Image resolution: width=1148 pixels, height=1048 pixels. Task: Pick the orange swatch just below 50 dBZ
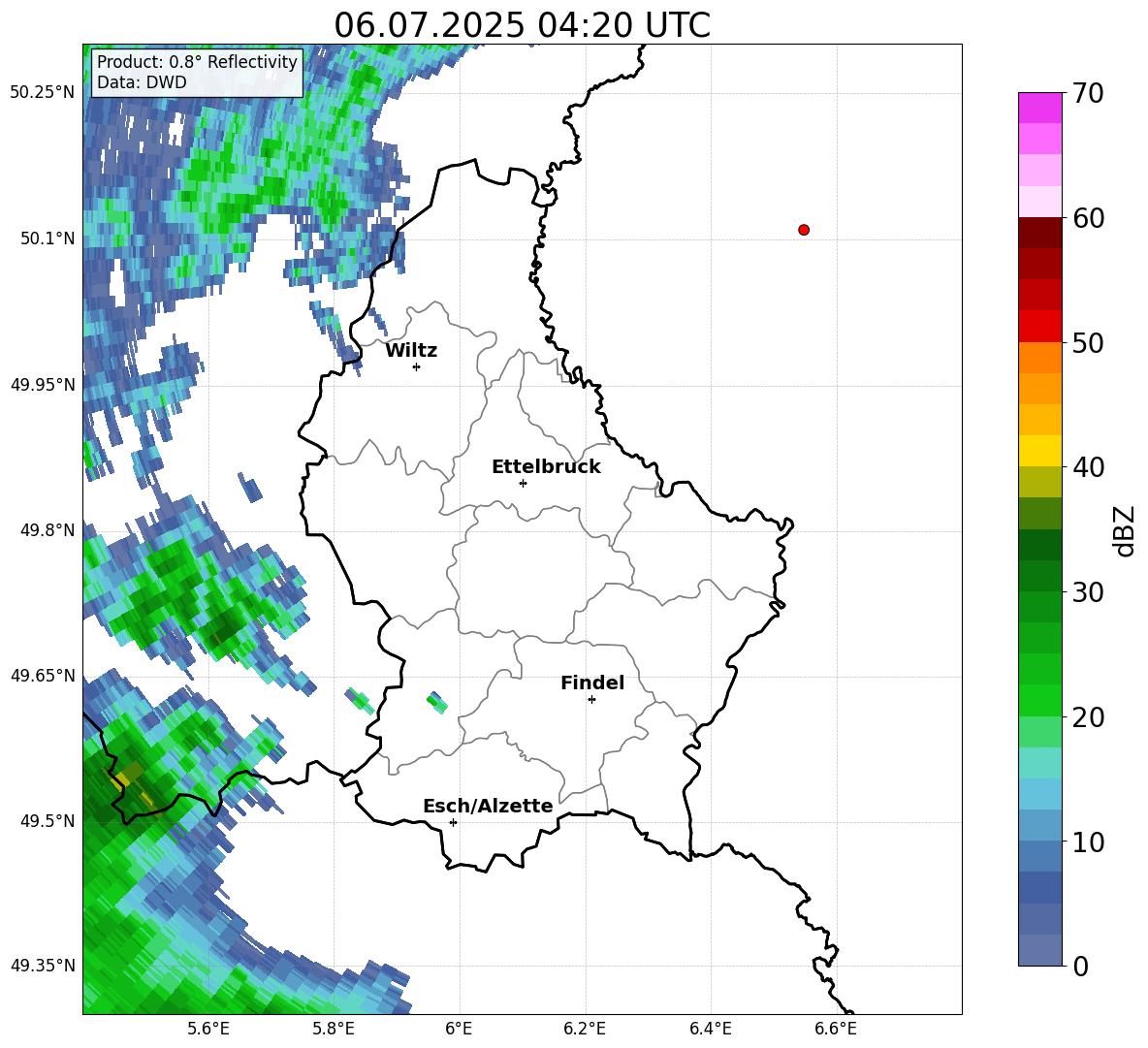tap(1039, 358)
